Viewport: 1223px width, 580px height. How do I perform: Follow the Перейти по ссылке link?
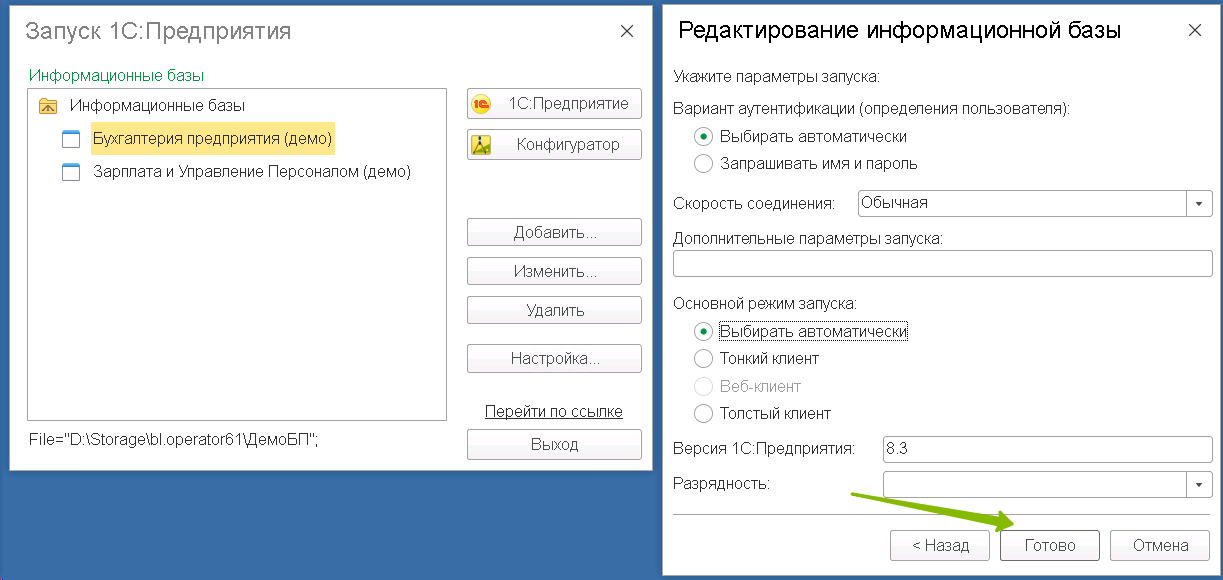[x=553, y=411]
